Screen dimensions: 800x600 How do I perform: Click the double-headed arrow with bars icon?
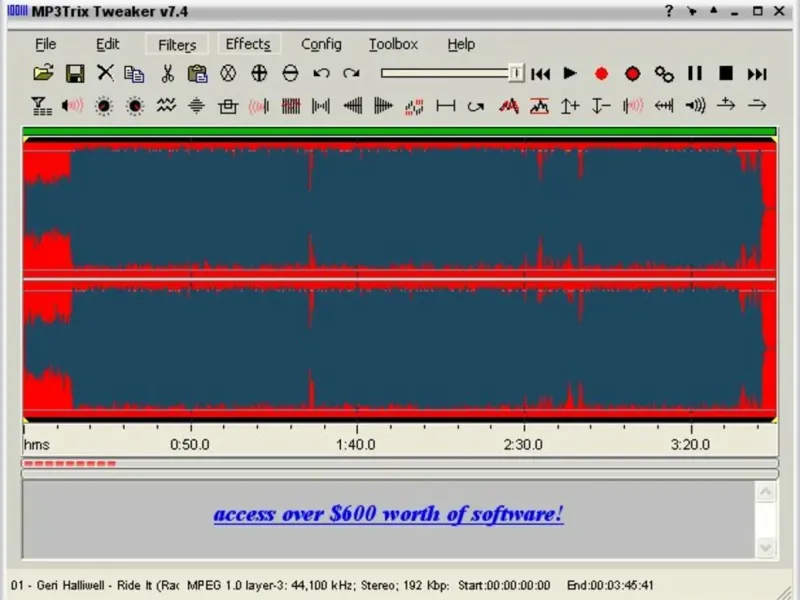[664, 106]
